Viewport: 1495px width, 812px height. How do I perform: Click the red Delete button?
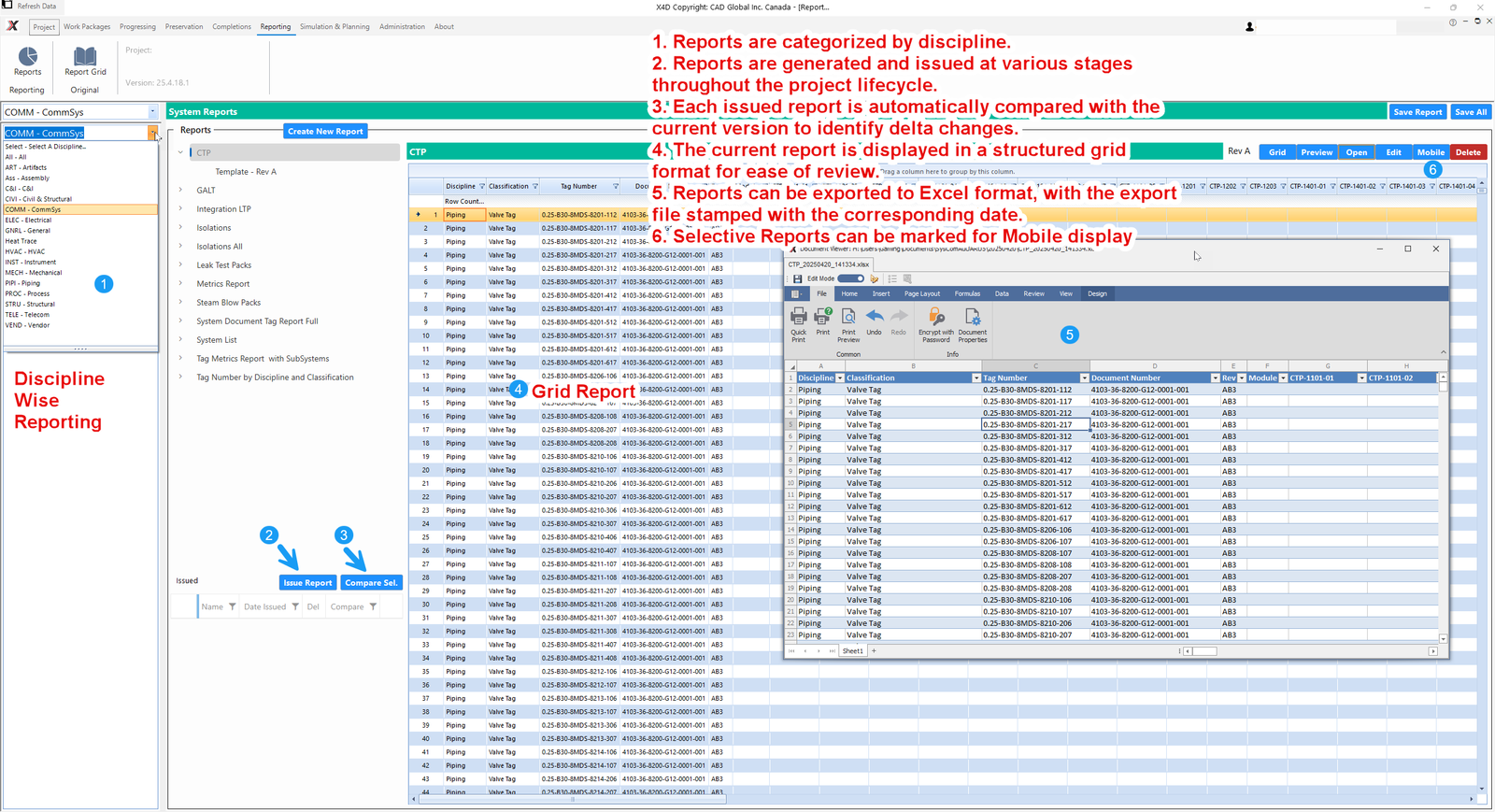pyautogui.click(x=1468, y=152)
